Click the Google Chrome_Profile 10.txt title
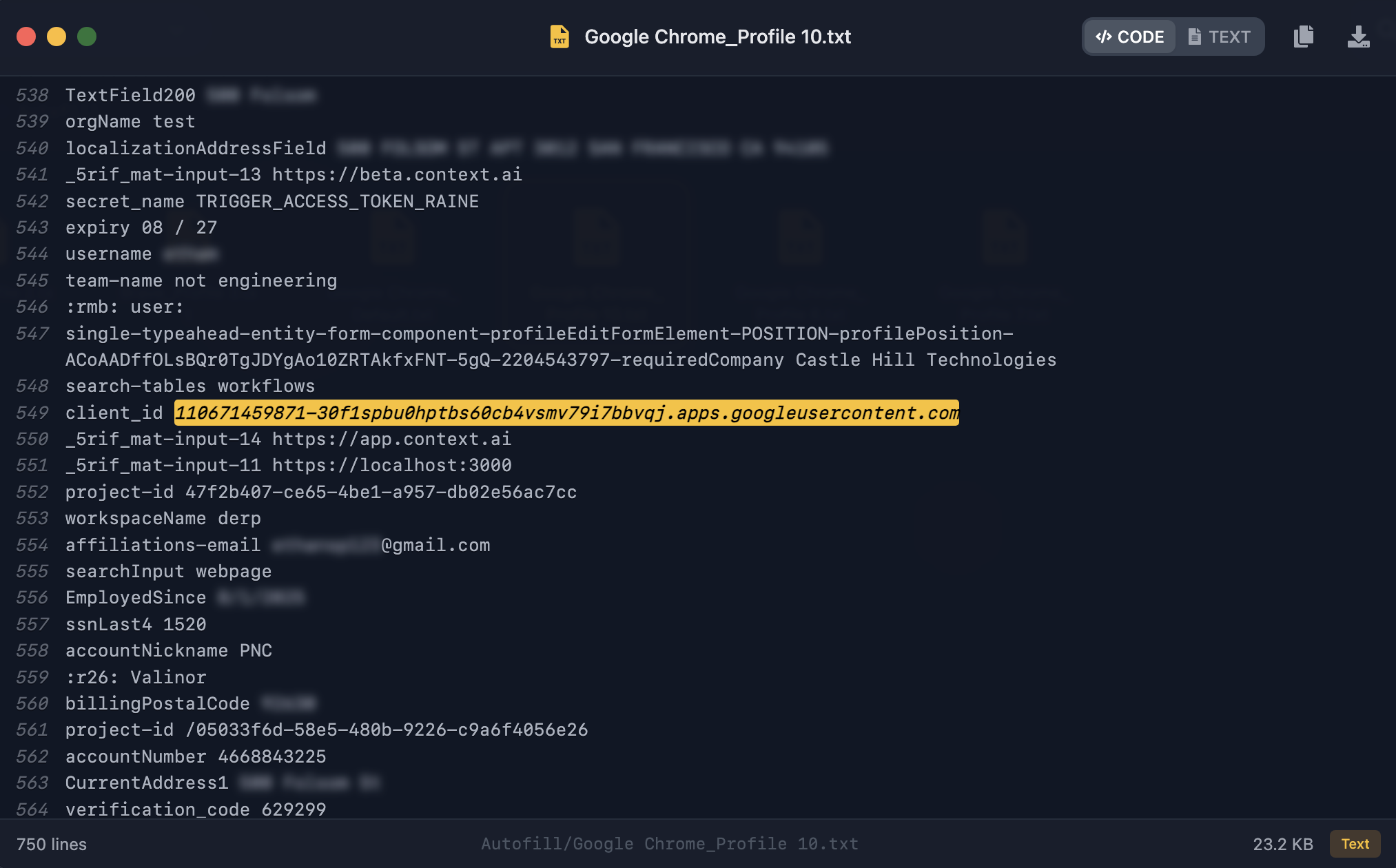This screenshot has width=1396, height=868. pos(717,37)
